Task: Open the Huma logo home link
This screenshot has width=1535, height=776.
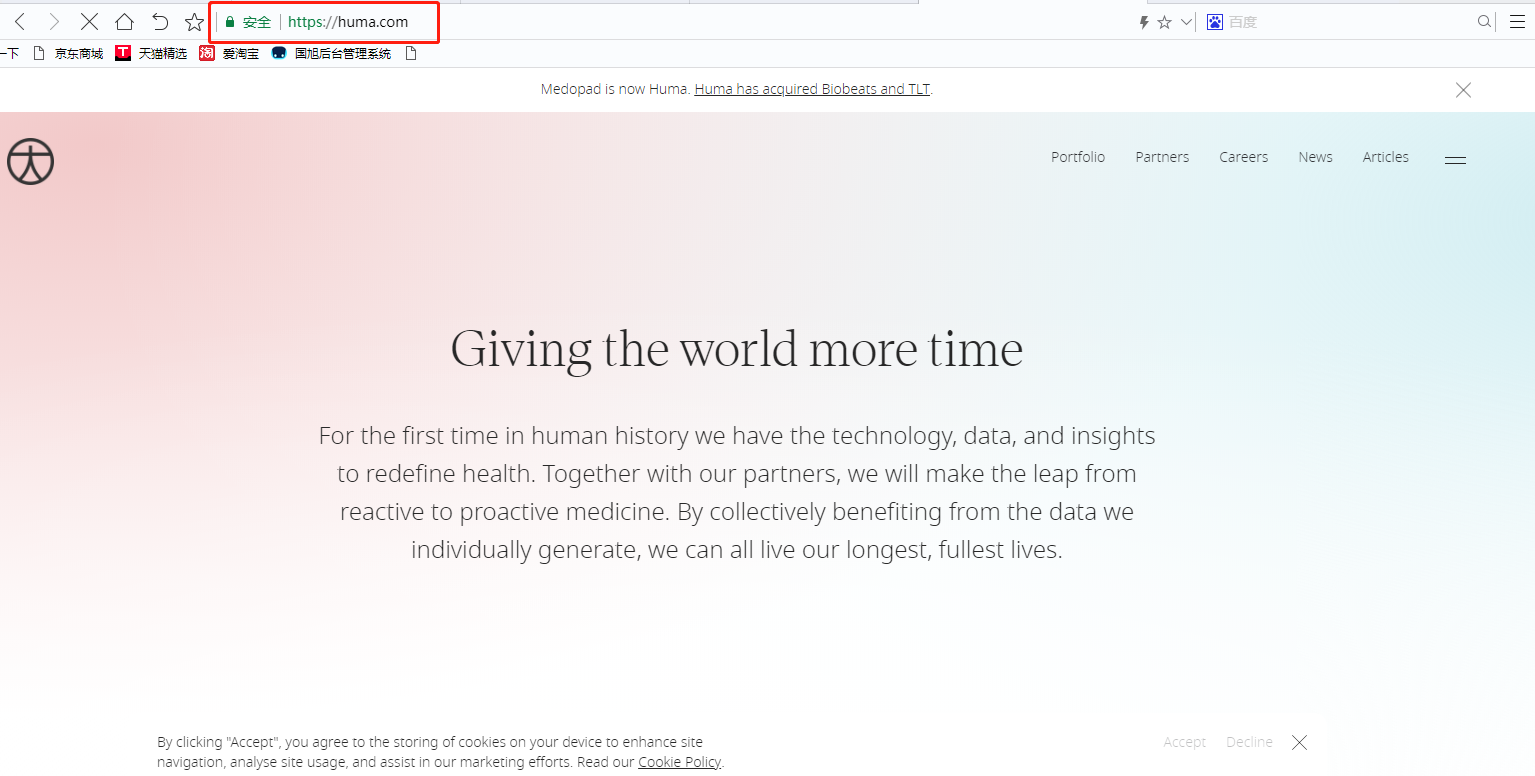Action: [x=30, y=162]
